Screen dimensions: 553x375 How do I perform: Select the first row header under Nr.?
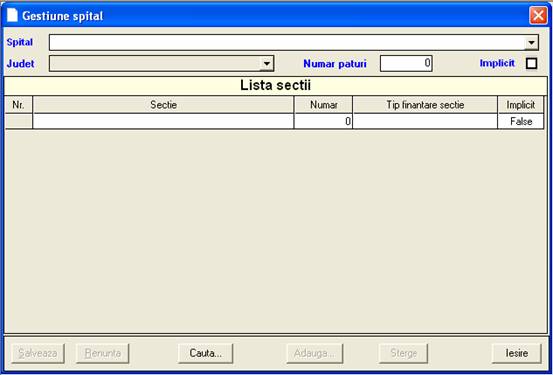18,121
